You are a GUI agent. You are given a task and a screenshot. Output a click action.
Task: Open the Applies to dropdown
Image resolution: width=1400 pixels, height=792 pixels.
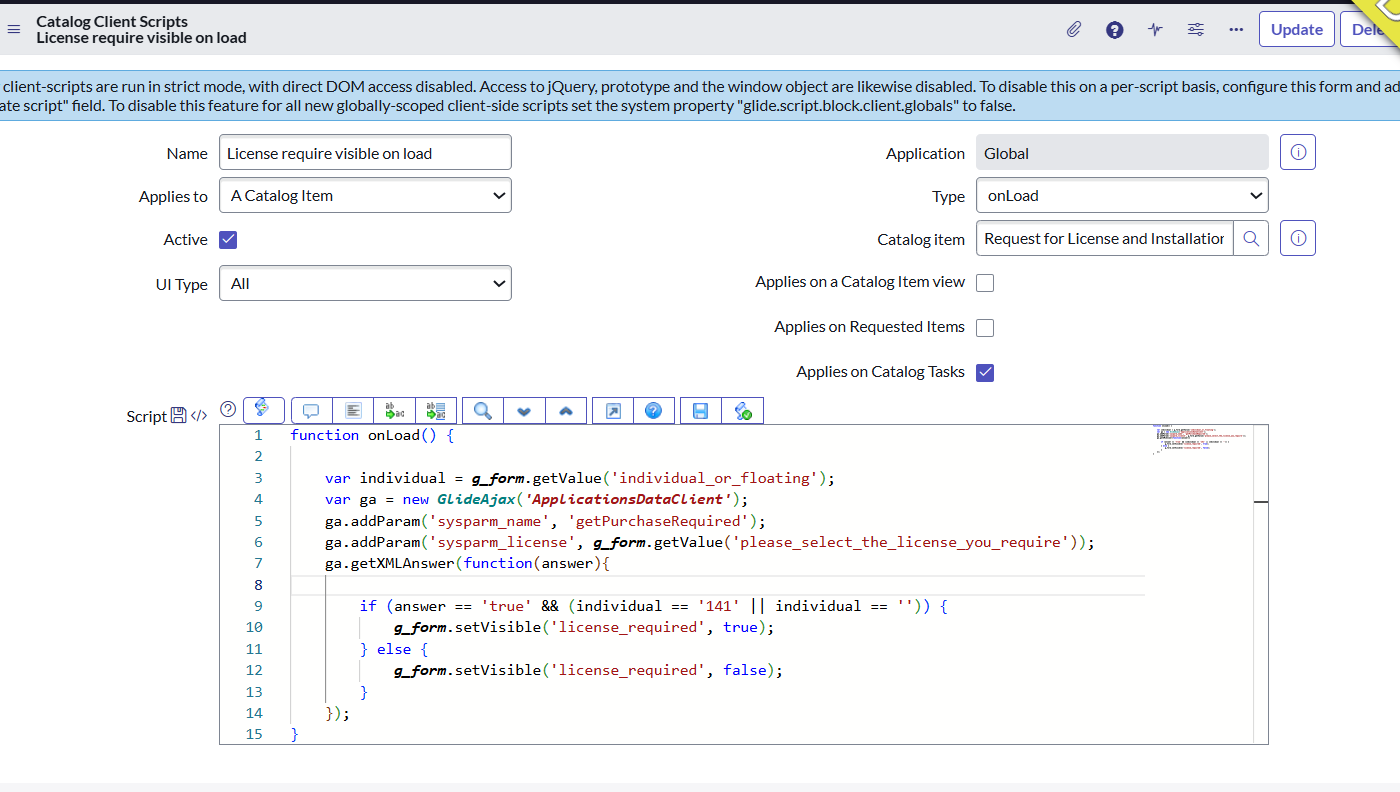click(x=365, y=196)
